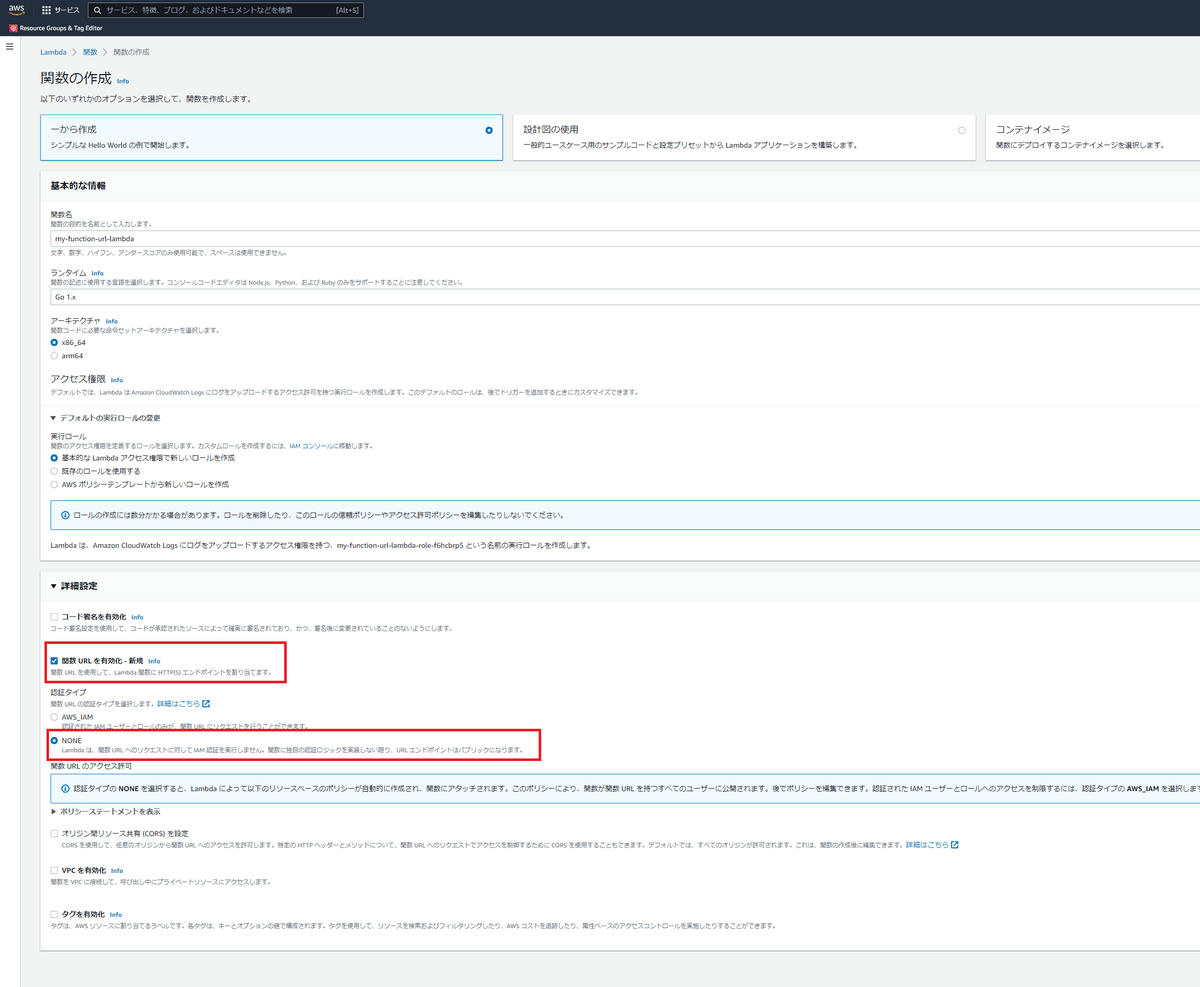Screen dimensions: 1200x987
Task: Open Info link beside ランタイム
Action: click(x=97, y=273)
